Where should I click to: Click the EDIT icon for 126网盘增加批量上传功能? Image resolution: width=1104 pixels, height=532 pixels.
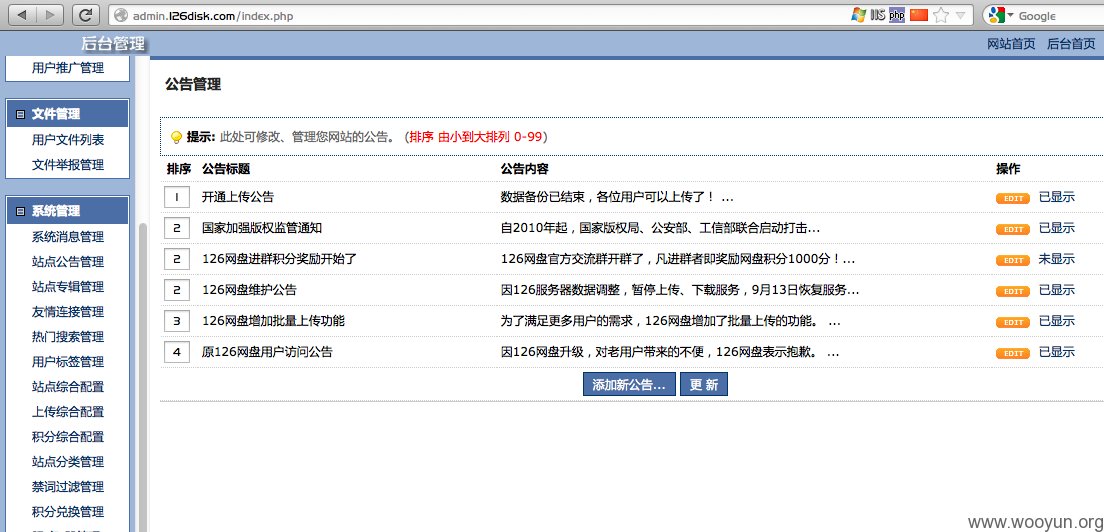[1012, 322]
